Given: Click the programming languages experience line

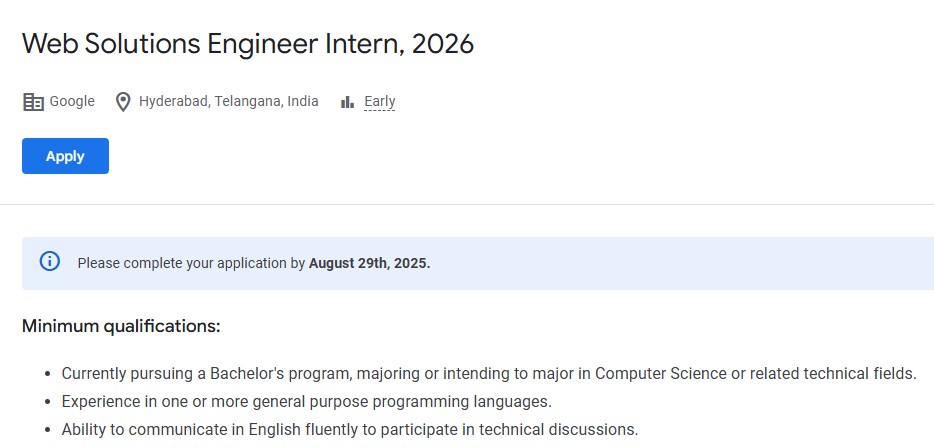Looking at the screenshot, I should (x=306, y=402).
